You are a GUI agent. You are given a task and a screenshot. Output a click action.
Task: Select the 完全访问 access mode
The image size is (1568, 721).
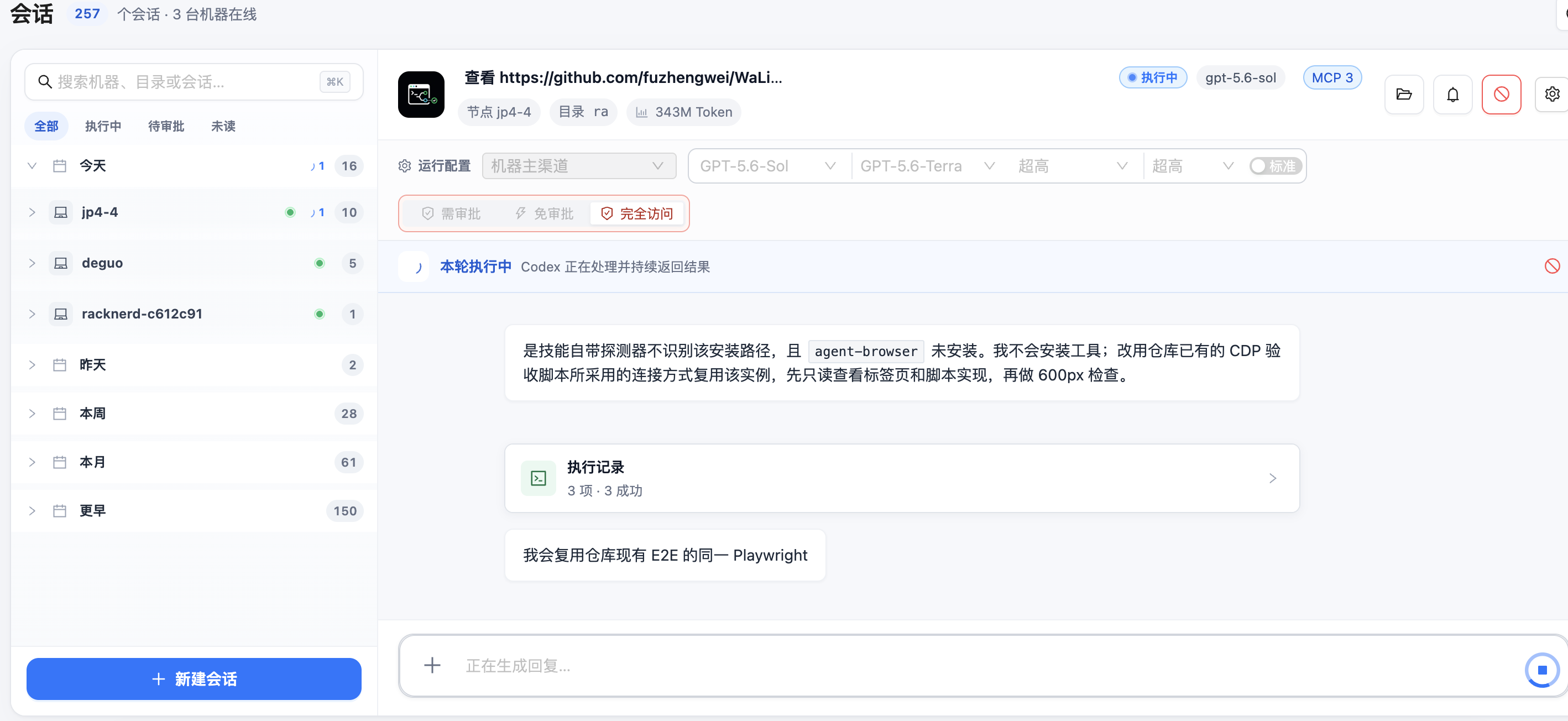tap(637, 214)
